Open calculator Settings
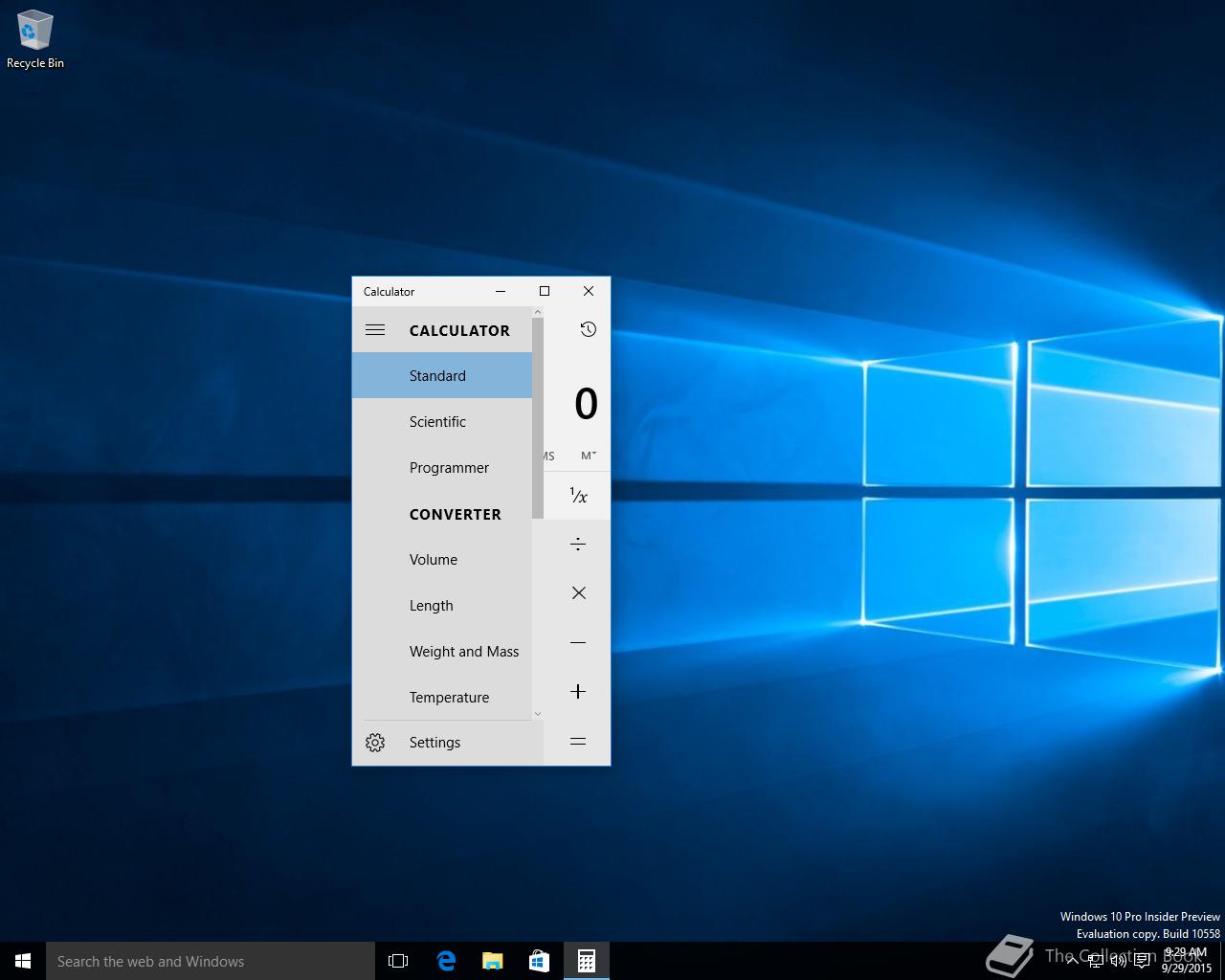This screenshot has width=1225, height=980. pyautogui.click(x=448, y=743)
